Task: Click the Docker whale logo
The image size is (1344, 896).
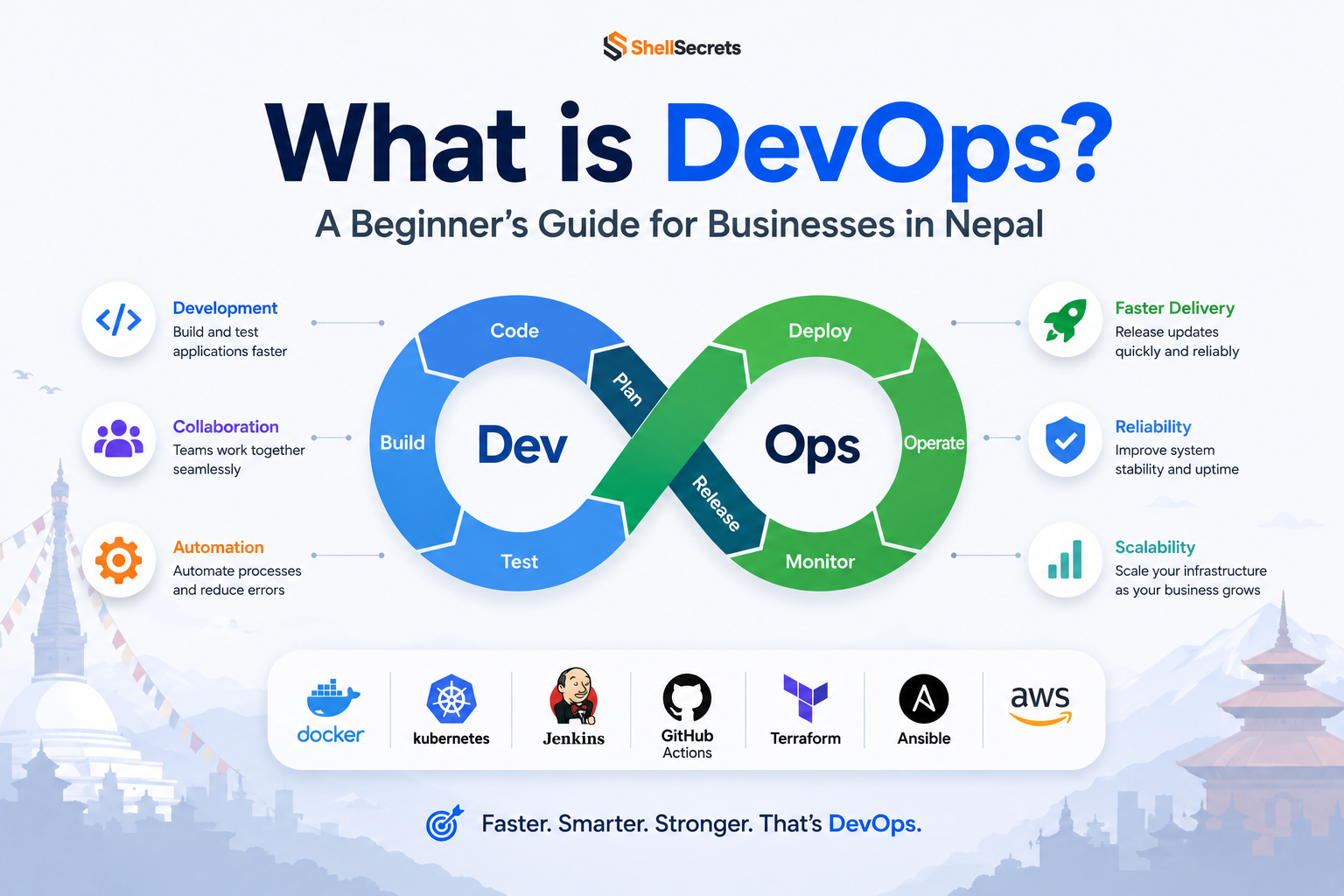Action: point(332,698)
